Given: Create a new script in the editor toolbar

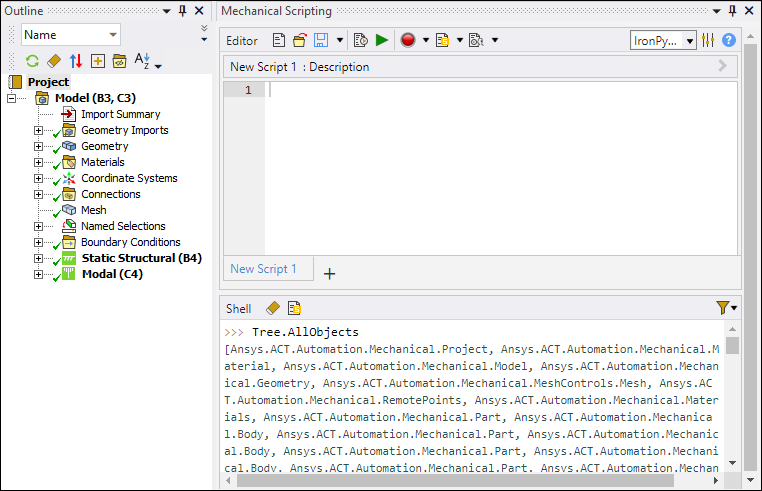Looking at the screenshot, I should (x=279, y=41).
